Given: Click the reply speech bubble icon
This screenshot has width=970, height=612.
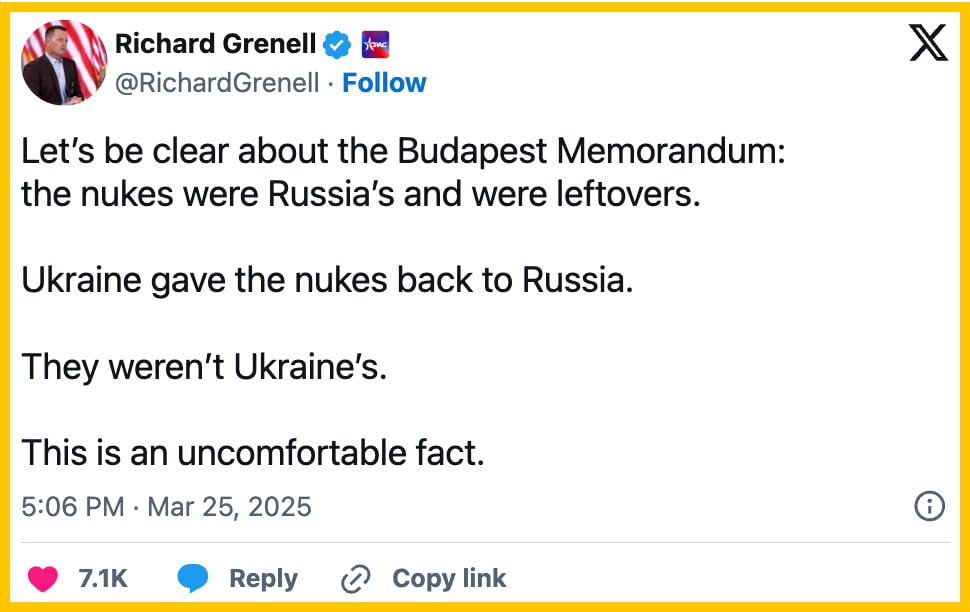Looking at the screenshot, I should coord(193,579).
